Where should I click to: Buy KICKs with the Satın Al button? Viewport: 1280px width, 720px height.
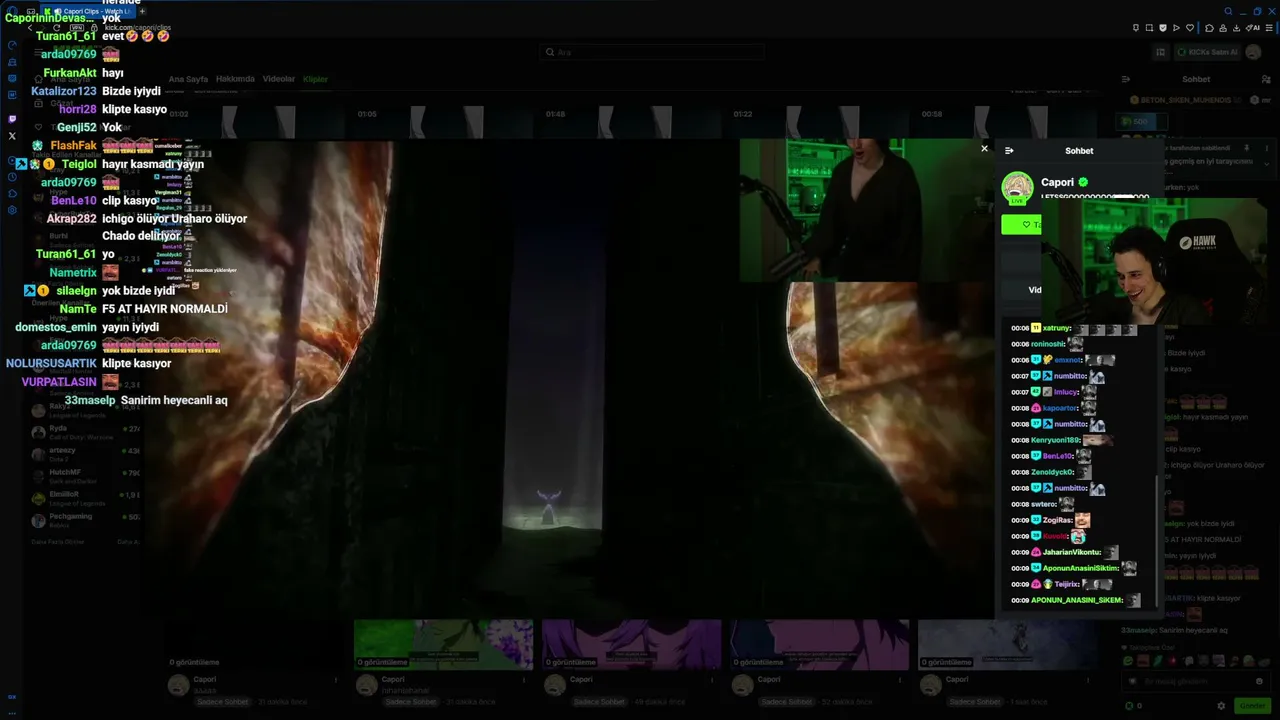coord(1207,52)
